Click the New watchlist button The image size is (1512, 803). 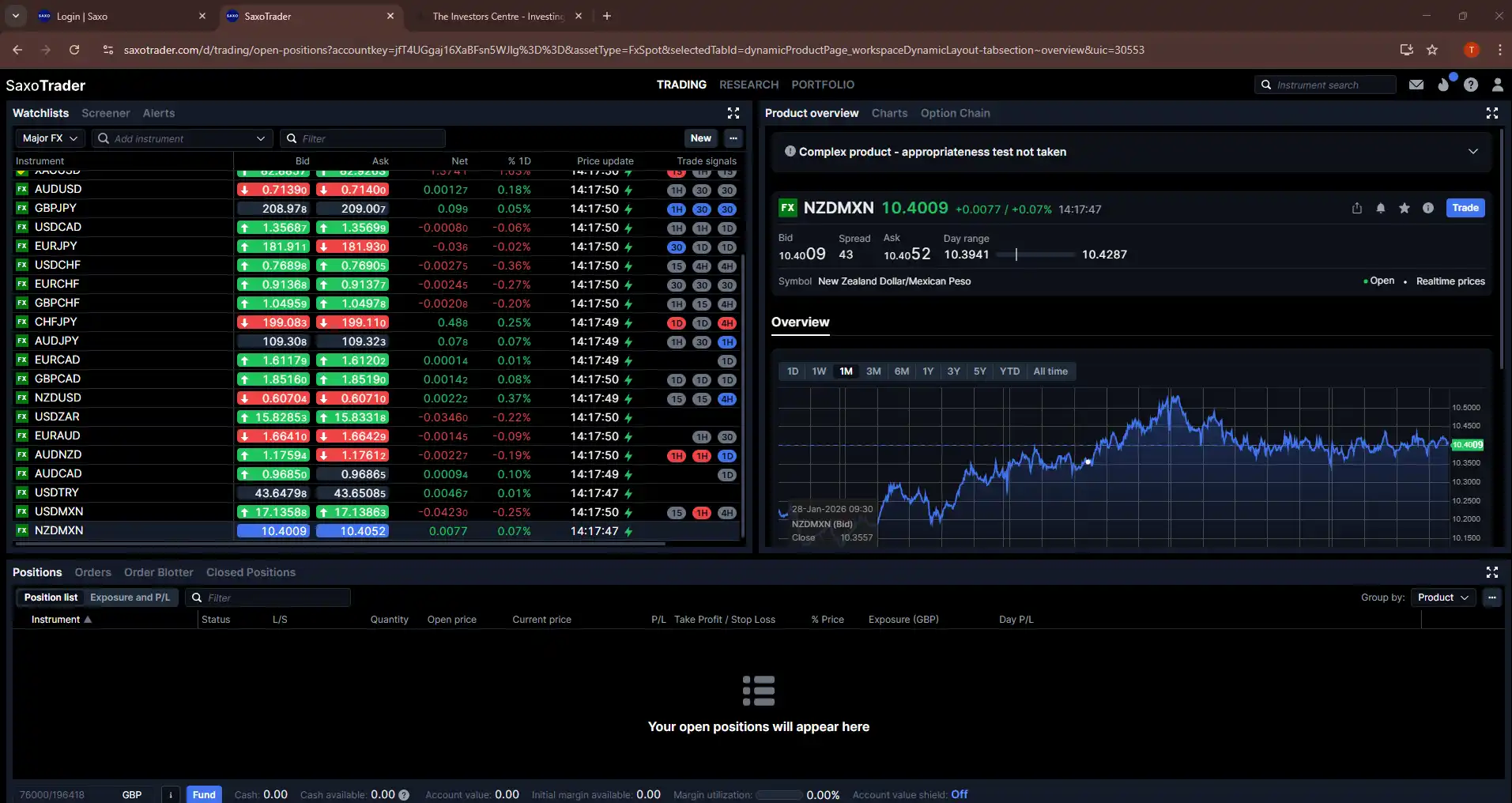[x=700, y=138]
